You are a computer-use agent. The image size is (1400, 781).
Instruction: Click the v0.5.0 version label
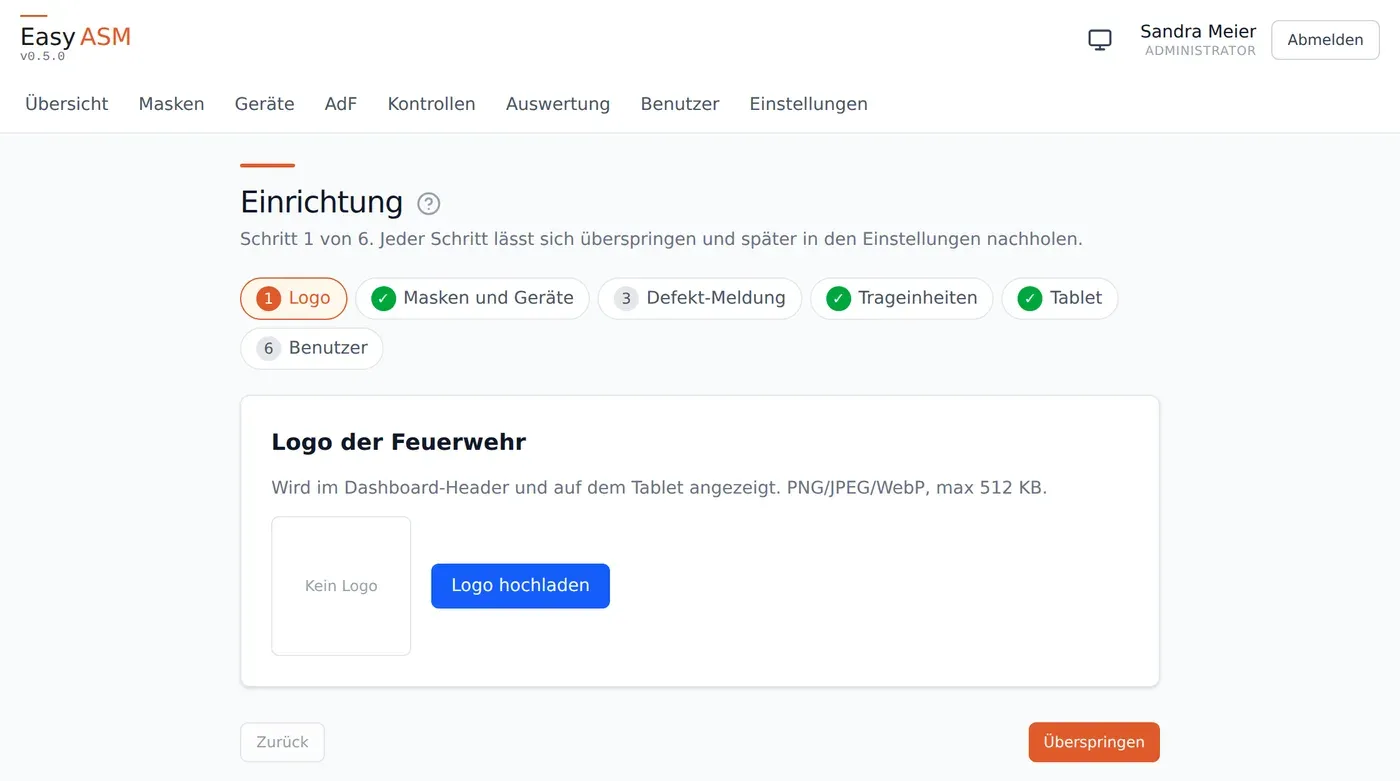click(x=43, y=57)
